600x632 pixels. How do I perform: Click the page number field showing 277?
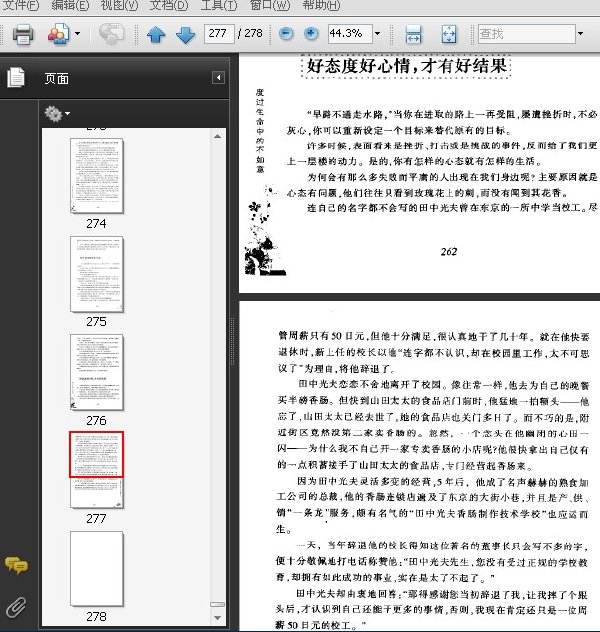pos(219,33)
